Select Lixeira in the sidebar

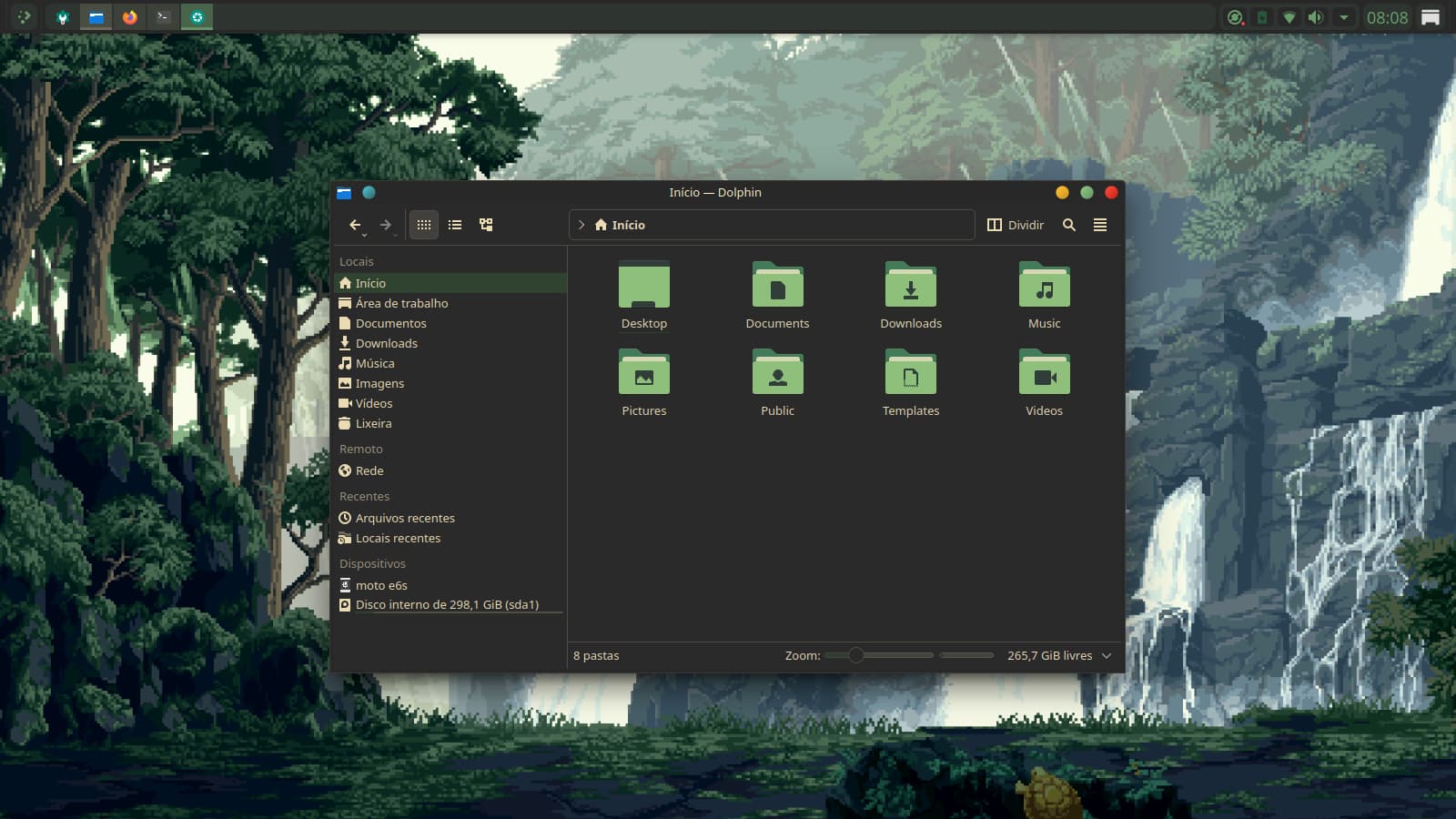[373, 423]
